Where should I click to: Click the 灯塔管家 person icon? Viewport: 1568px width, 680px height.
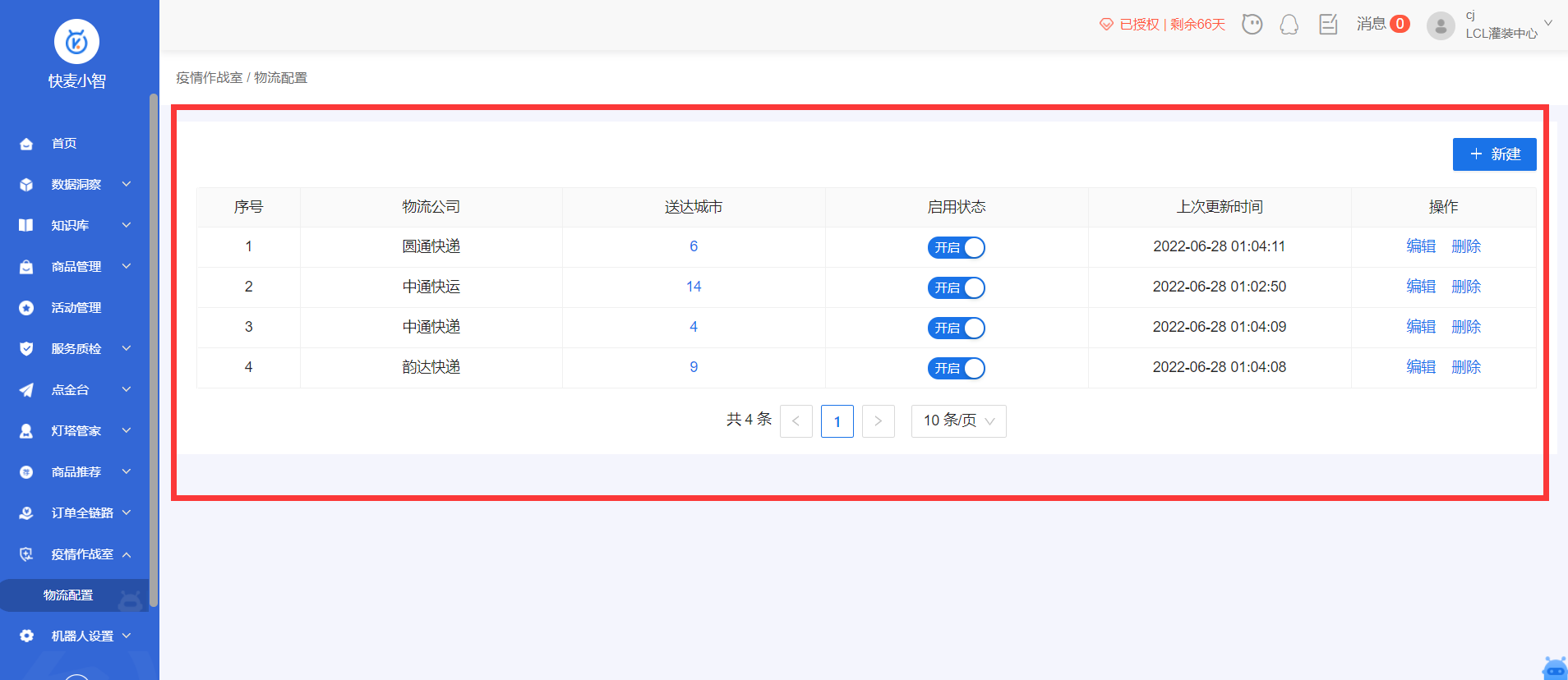click(x=26, y=431)
